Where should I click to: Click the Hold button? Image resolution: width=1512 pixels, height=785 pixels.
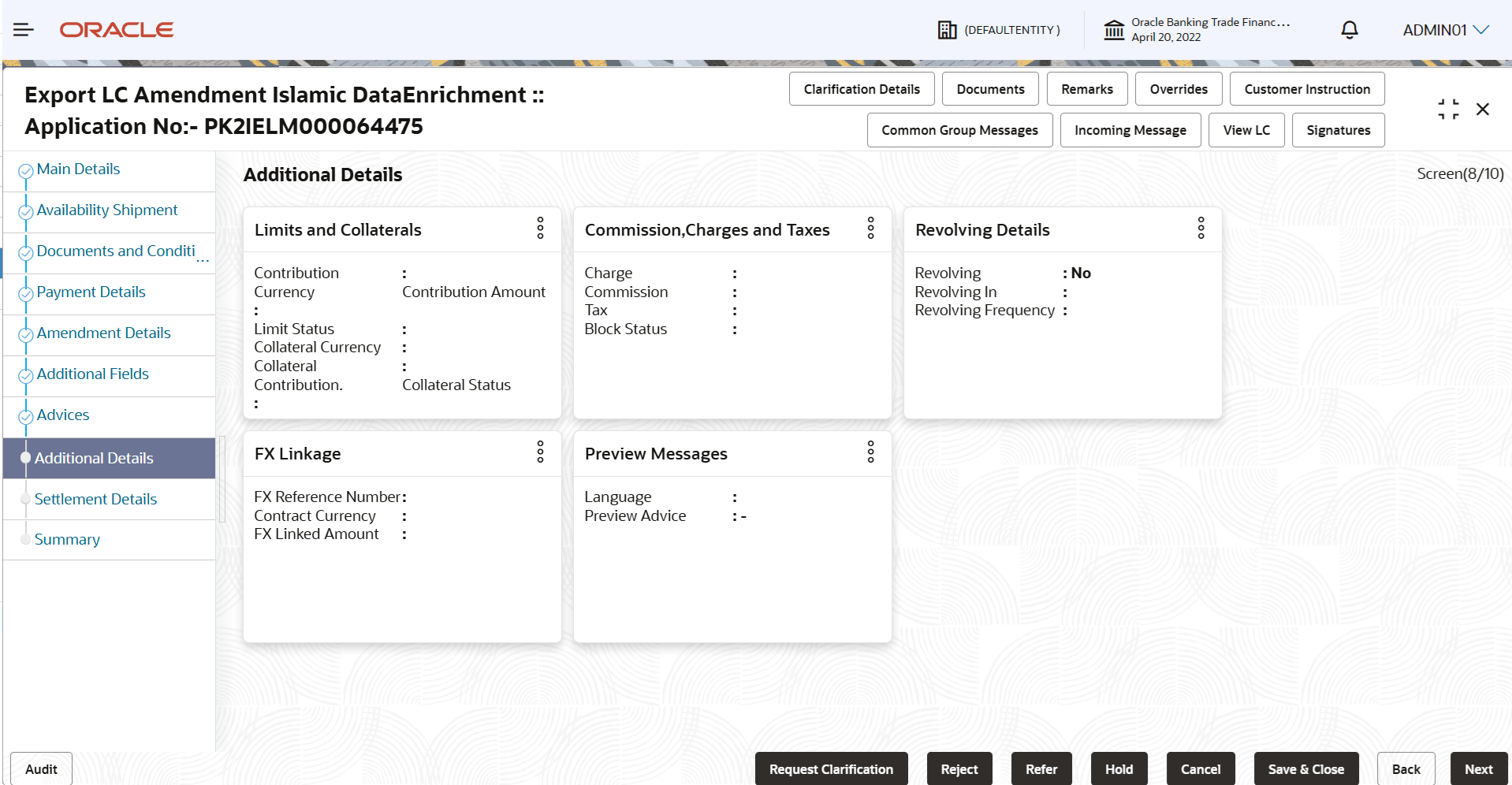pyautogui.click(x=1119, y=769)
